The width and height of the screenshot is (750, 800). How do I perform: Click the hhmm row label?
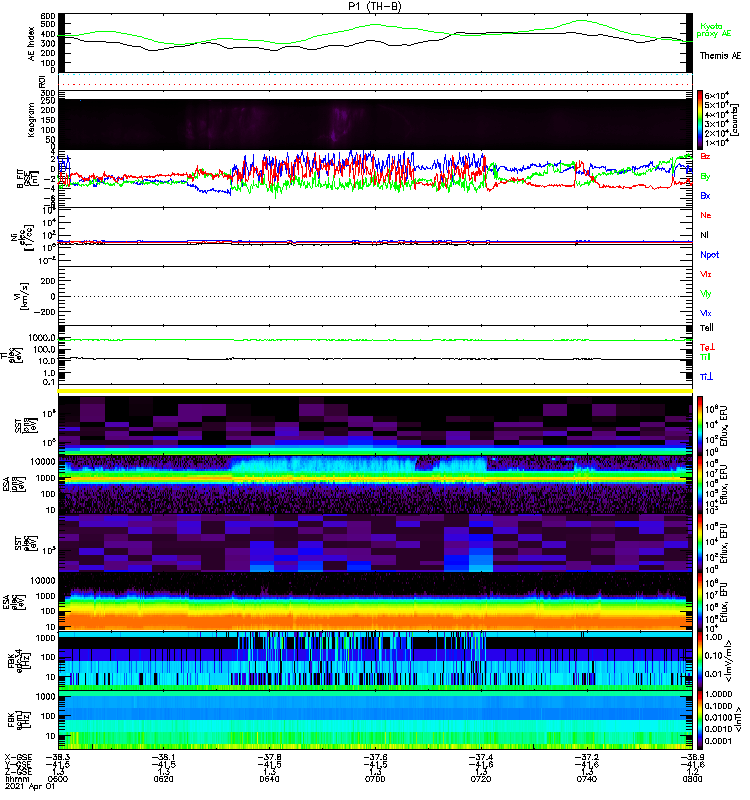click(17, 779)
